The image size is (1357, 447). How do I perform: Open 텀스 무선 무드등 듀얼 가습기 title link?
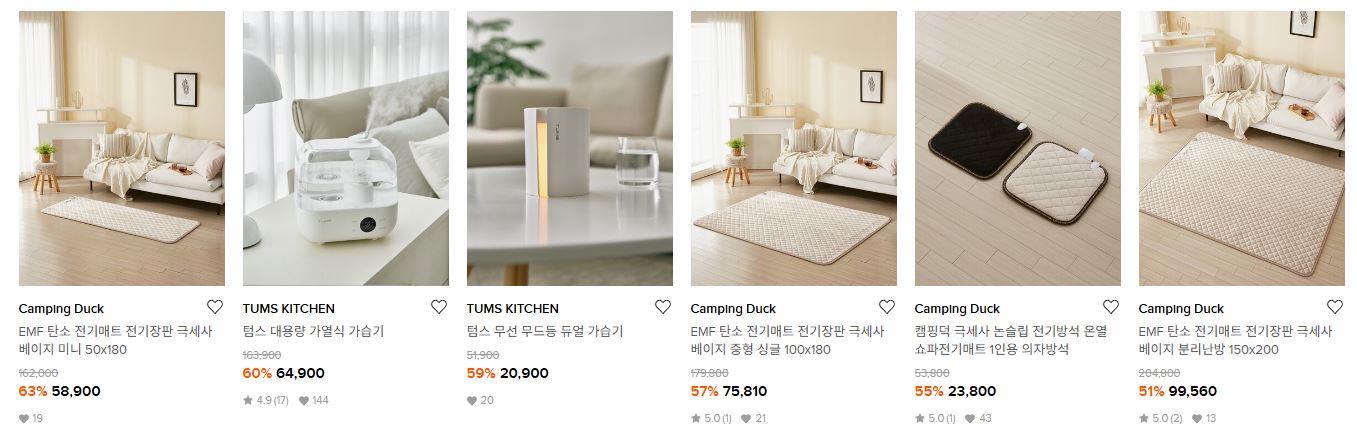(545, 331)
